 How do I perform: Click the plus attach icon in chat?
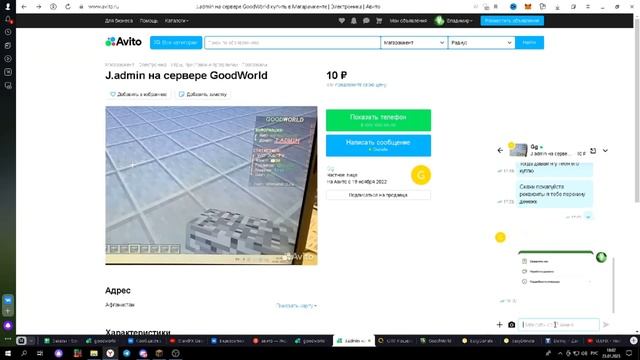click(x=500, y=324)
